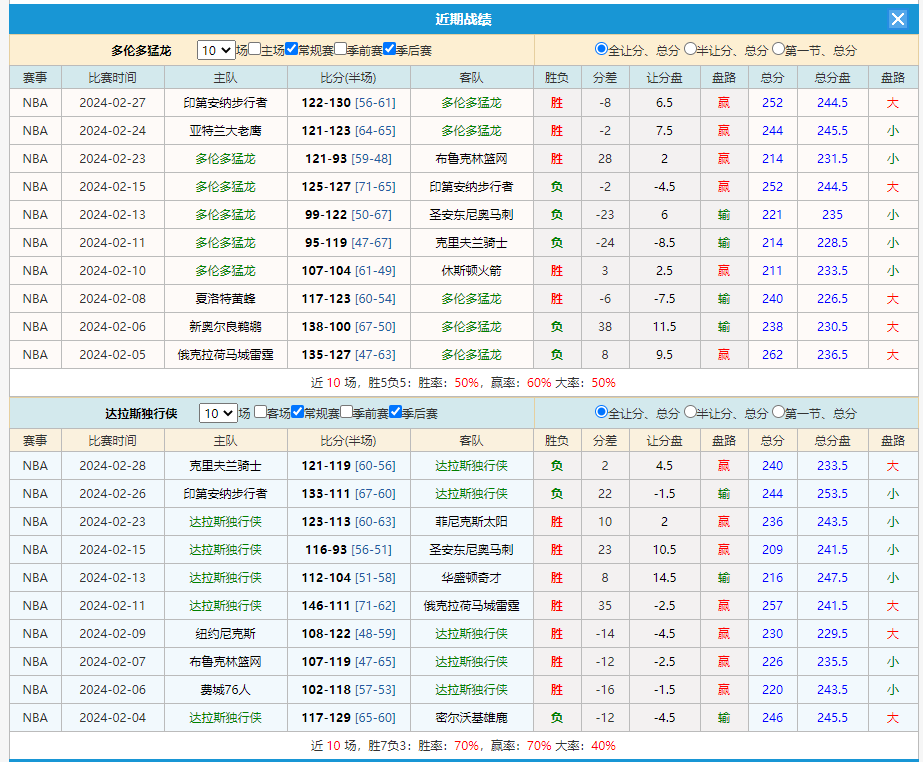Open the 菲尼克斯太阳 team link
The image size is (923, 762).
click(471, 522)
